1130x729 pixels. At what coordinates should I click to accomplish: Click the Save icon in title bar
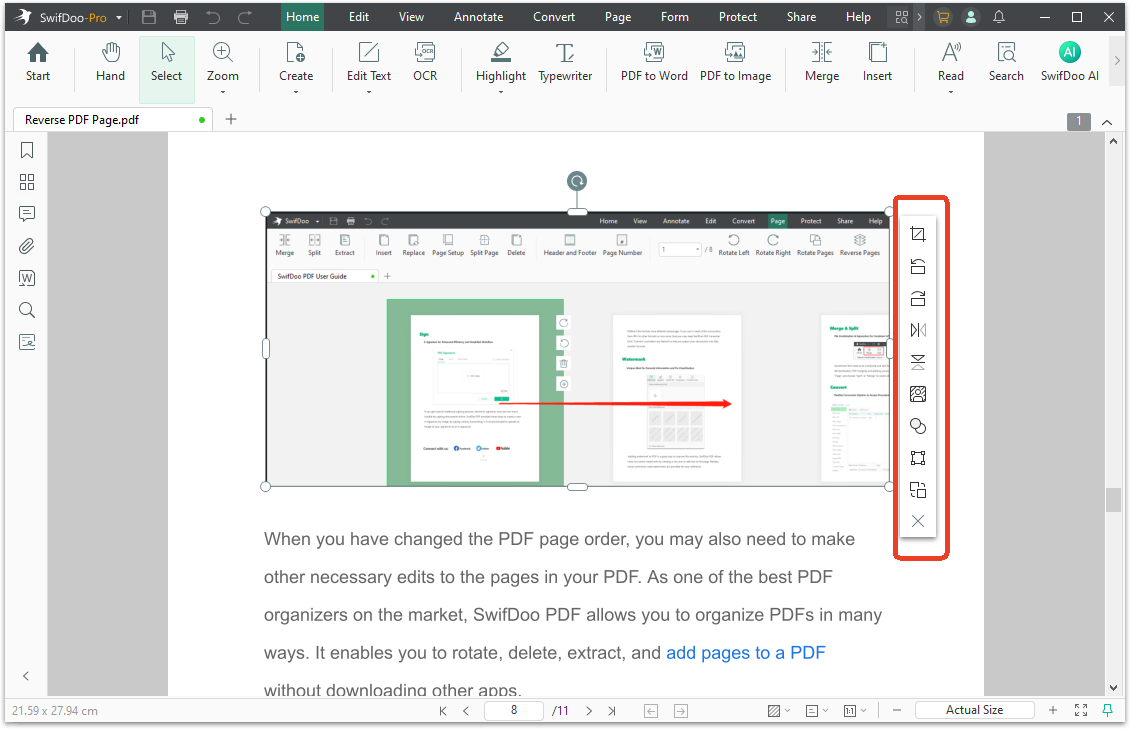pyautogui.click(x=148, y=17)
